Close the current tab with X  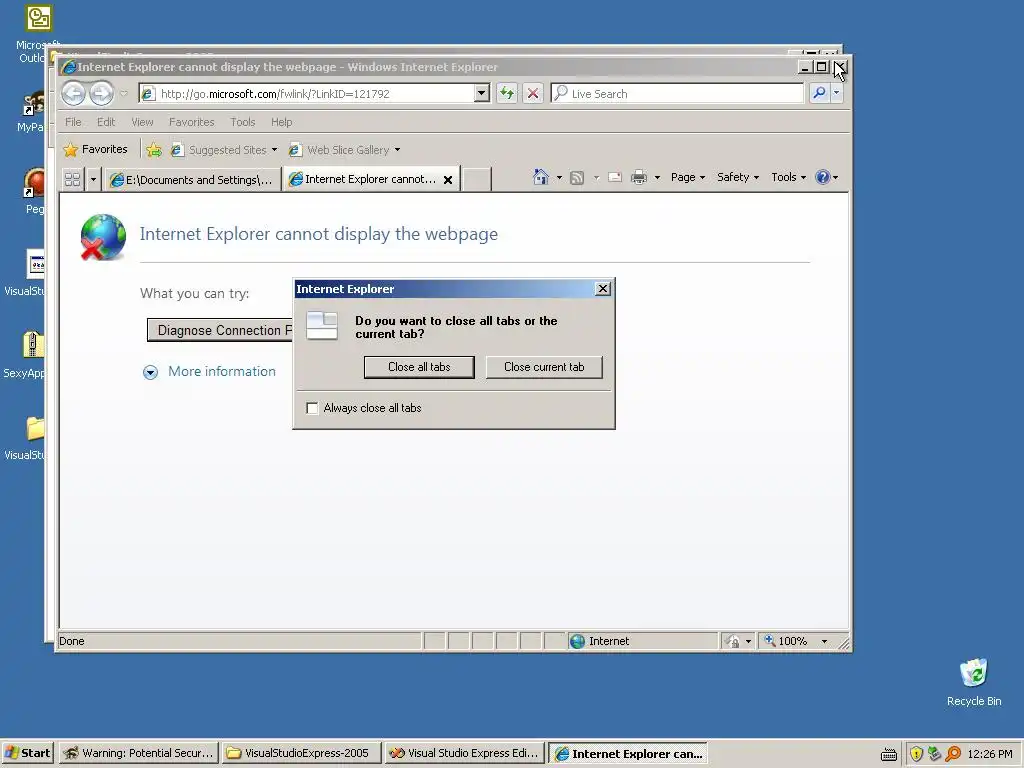(448, 180)
